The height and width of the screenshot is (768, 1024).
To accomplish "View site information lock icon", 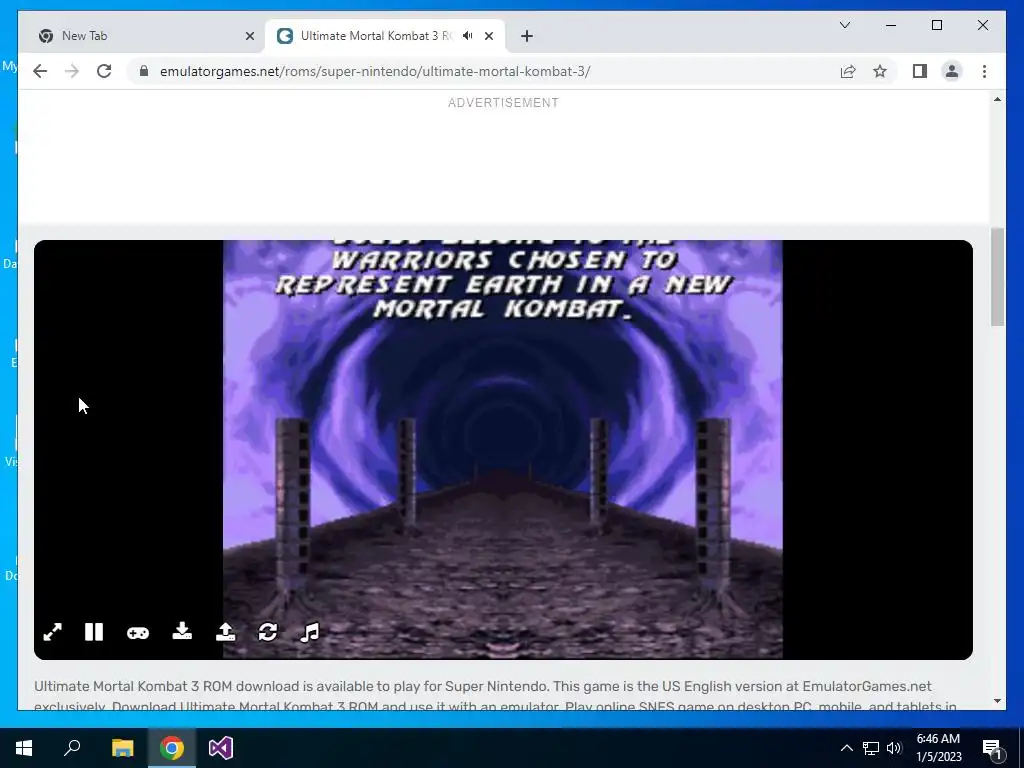I will coord(144,71).
